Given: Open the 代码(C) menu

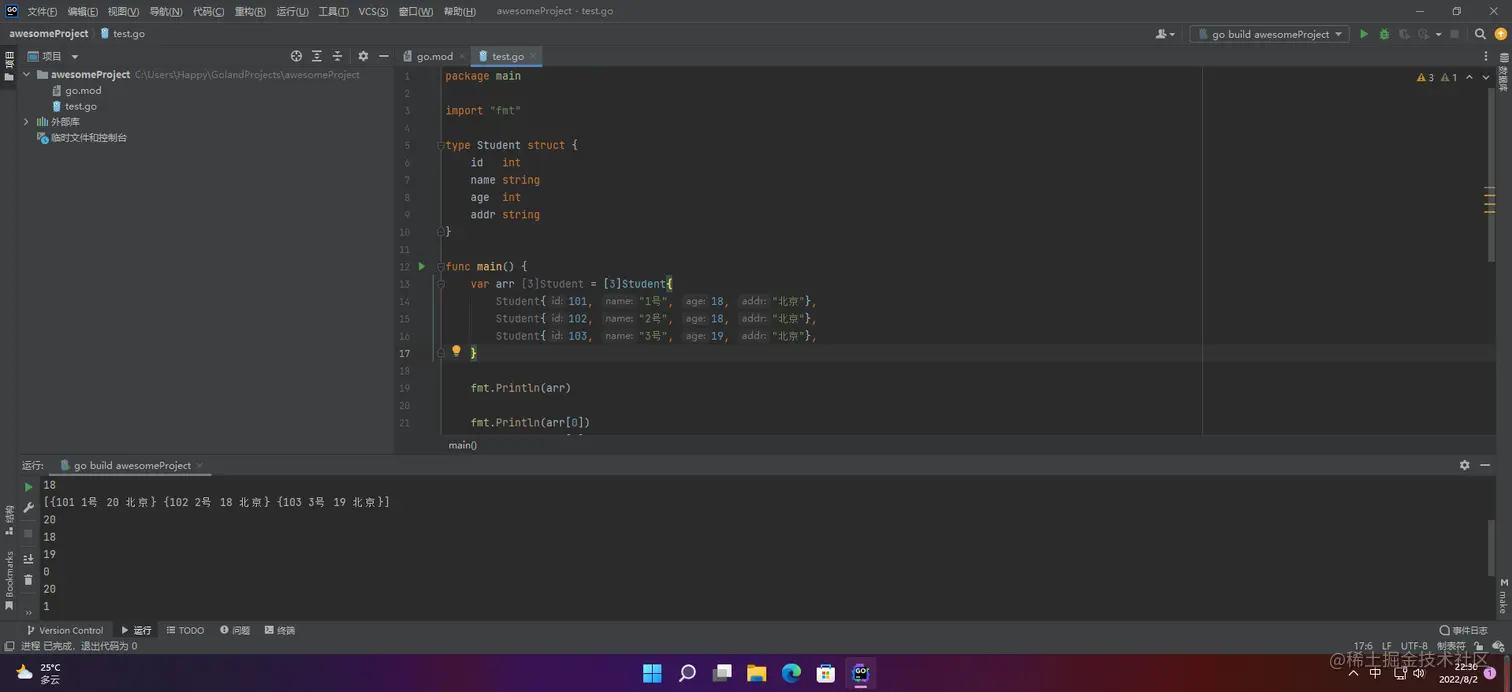Looking at the screenshot, I should [208, 11].
